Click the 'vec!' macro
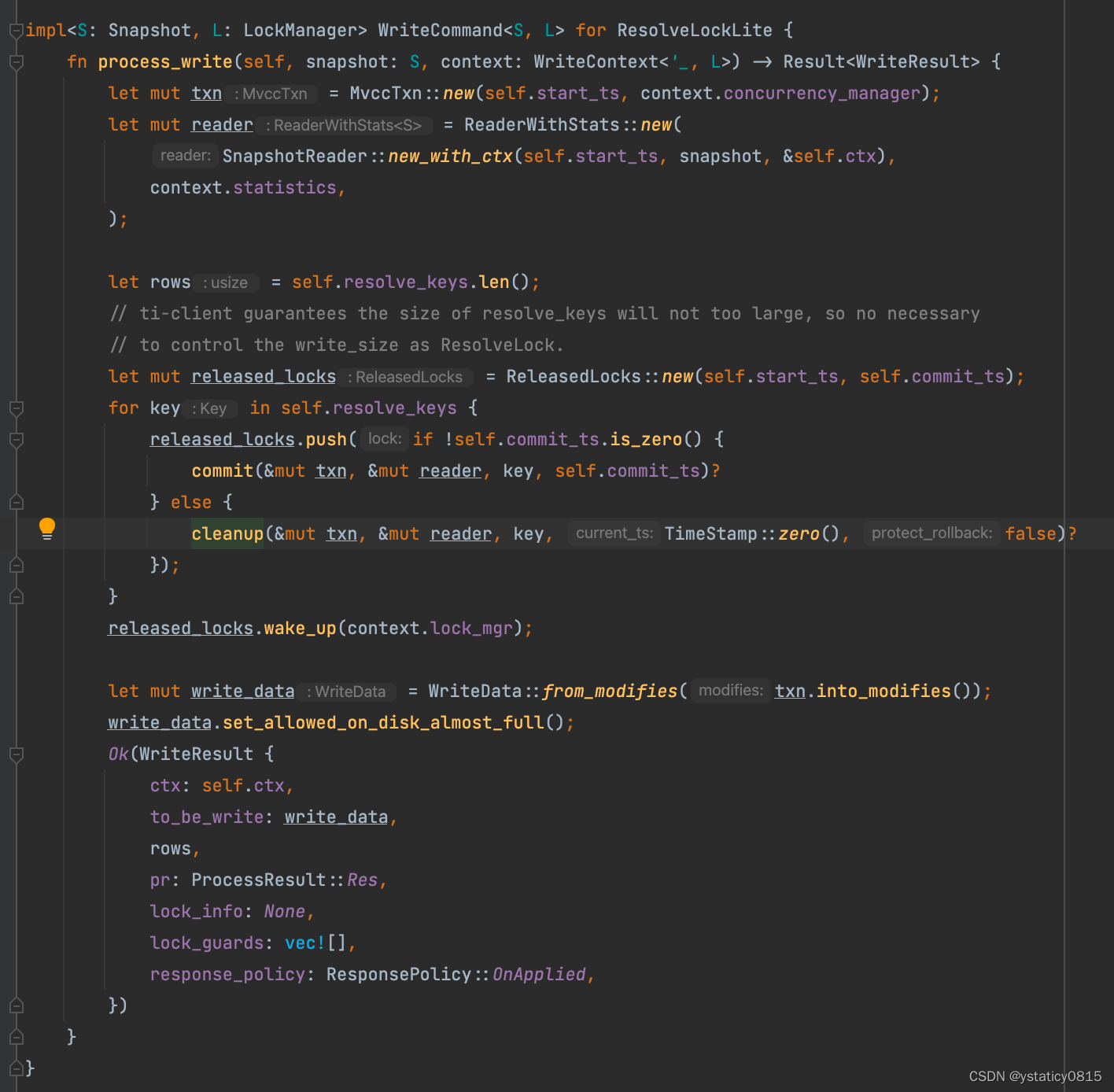1114x1092 pixels. pos(305,943)
